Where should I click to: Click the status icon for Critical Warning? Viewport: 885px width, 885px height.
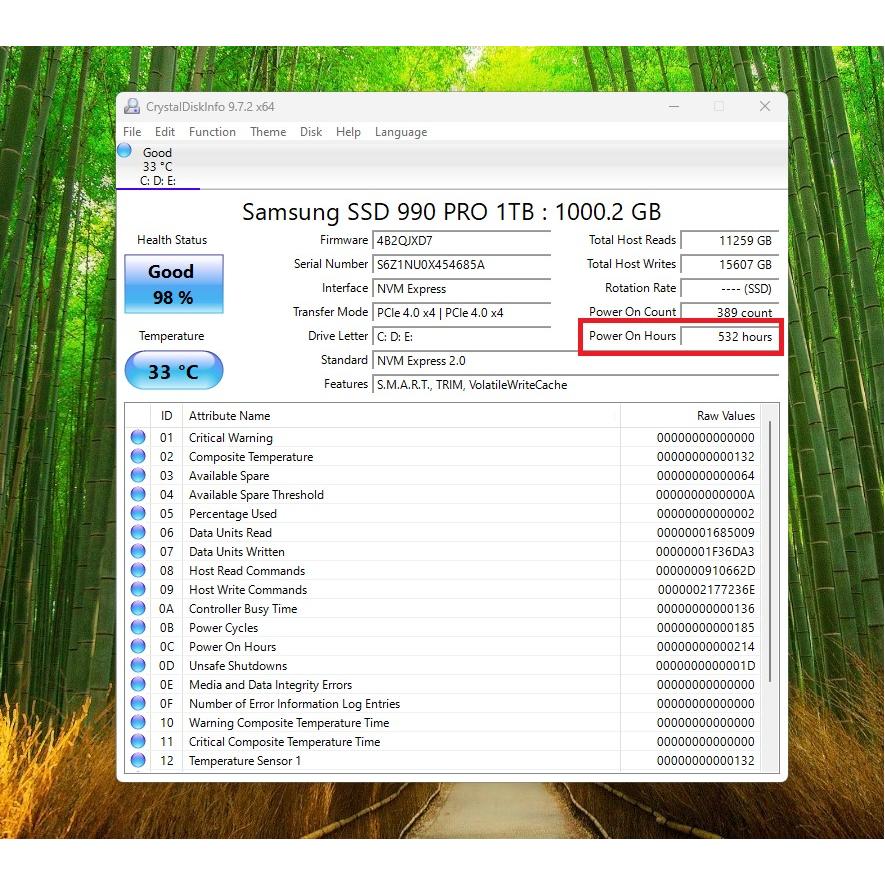coord(138,437)
